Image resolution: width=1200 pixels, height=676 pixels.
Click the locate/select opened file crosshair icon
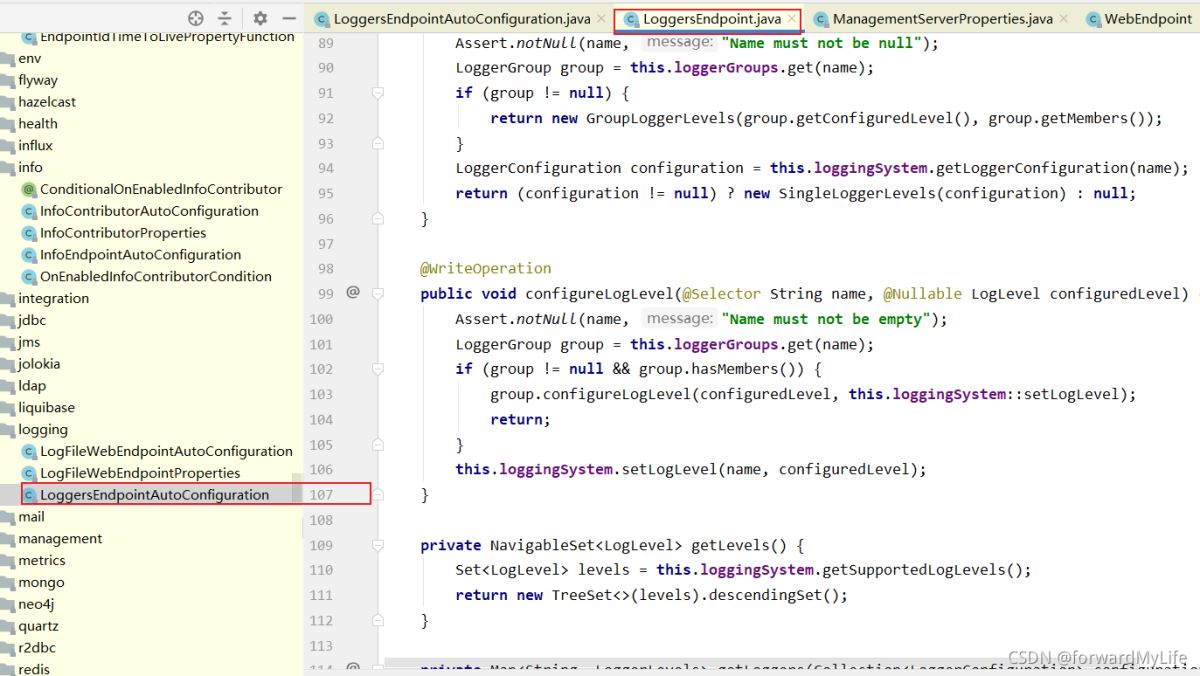(196, 18)
